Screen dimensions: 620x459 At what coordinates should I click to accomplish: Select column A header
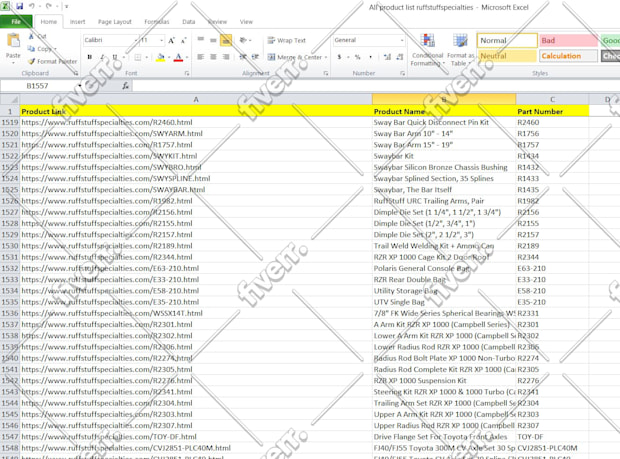[196, 100]
